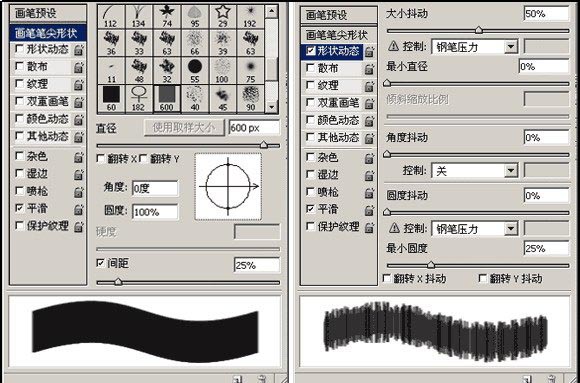Screen dimensions: 580x383
Task: Lock 纹理 settings in right panel
Action: [369, 86]
